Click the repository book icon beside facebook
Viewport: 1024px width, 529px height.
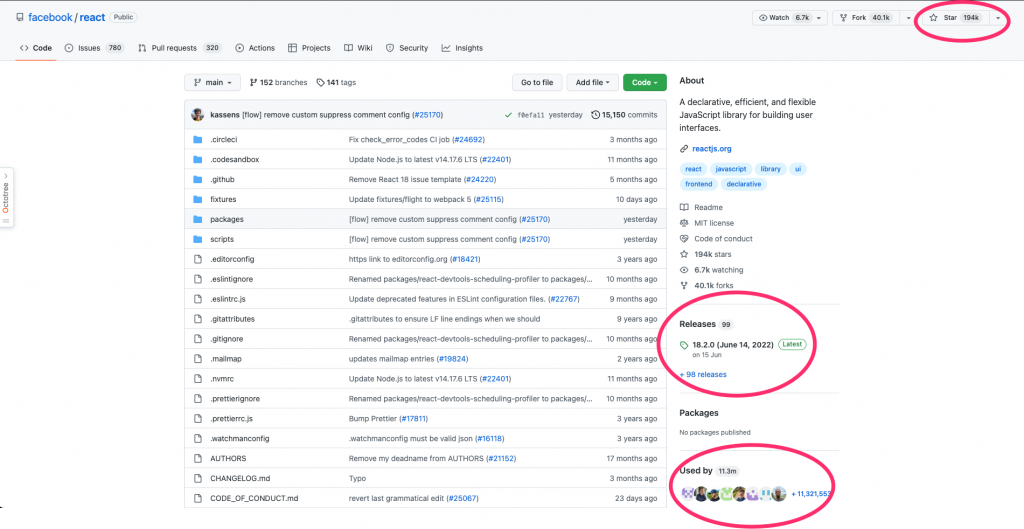click(x=20, y=18)
